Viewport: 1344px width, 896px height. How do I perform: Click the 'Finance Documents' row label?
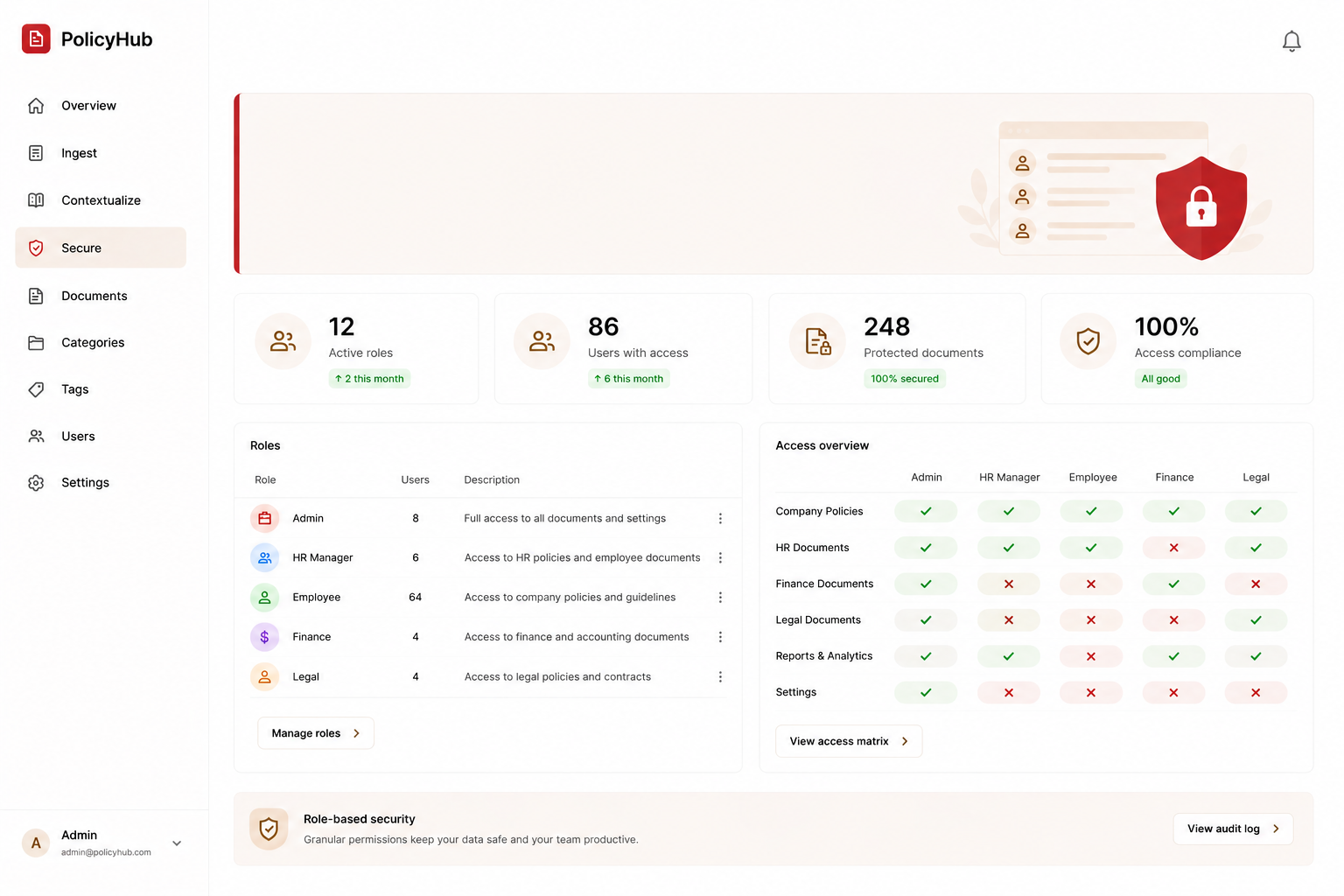824,584
